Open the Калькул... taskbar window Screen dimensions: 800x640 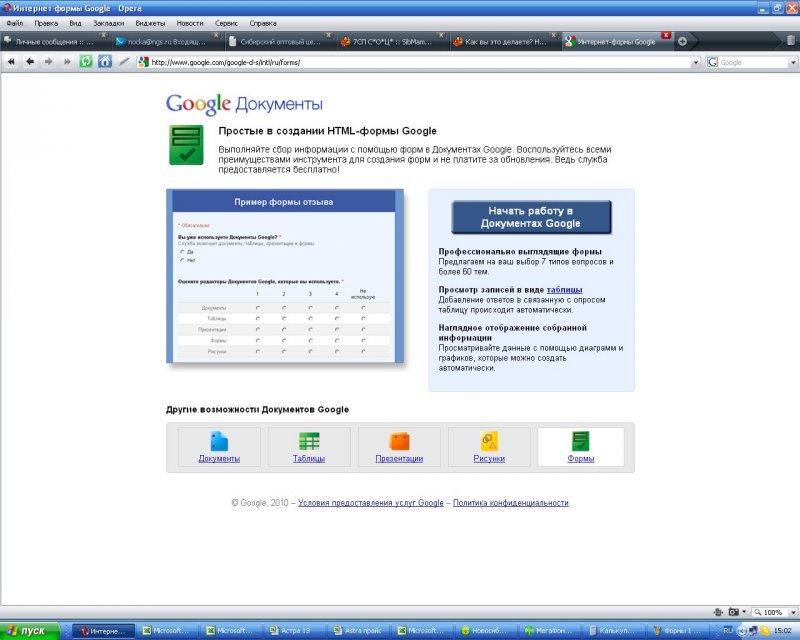pos(614,631)
